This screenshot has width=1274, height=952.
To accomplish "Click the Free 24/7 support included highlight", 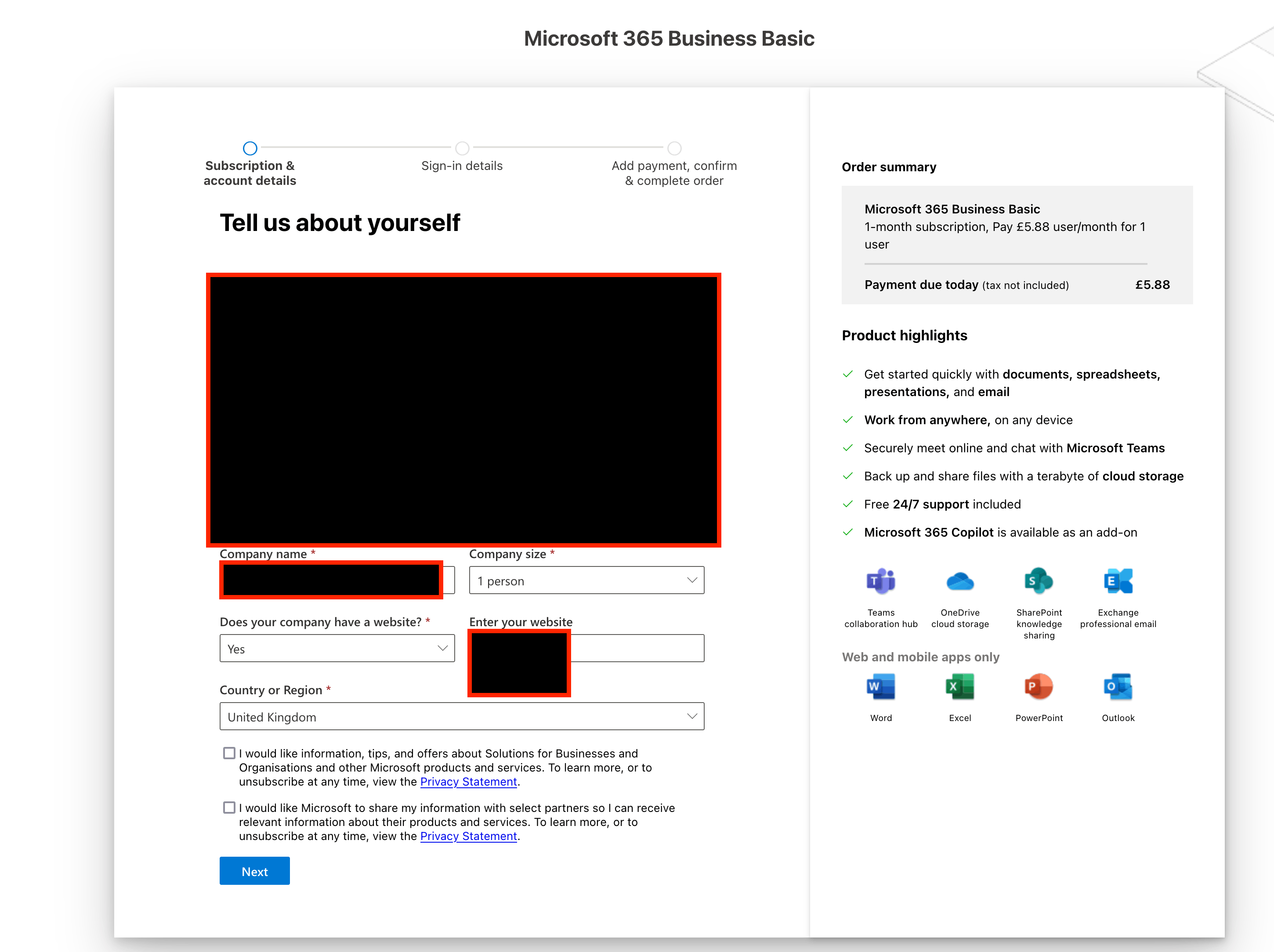I will (942, 504).
